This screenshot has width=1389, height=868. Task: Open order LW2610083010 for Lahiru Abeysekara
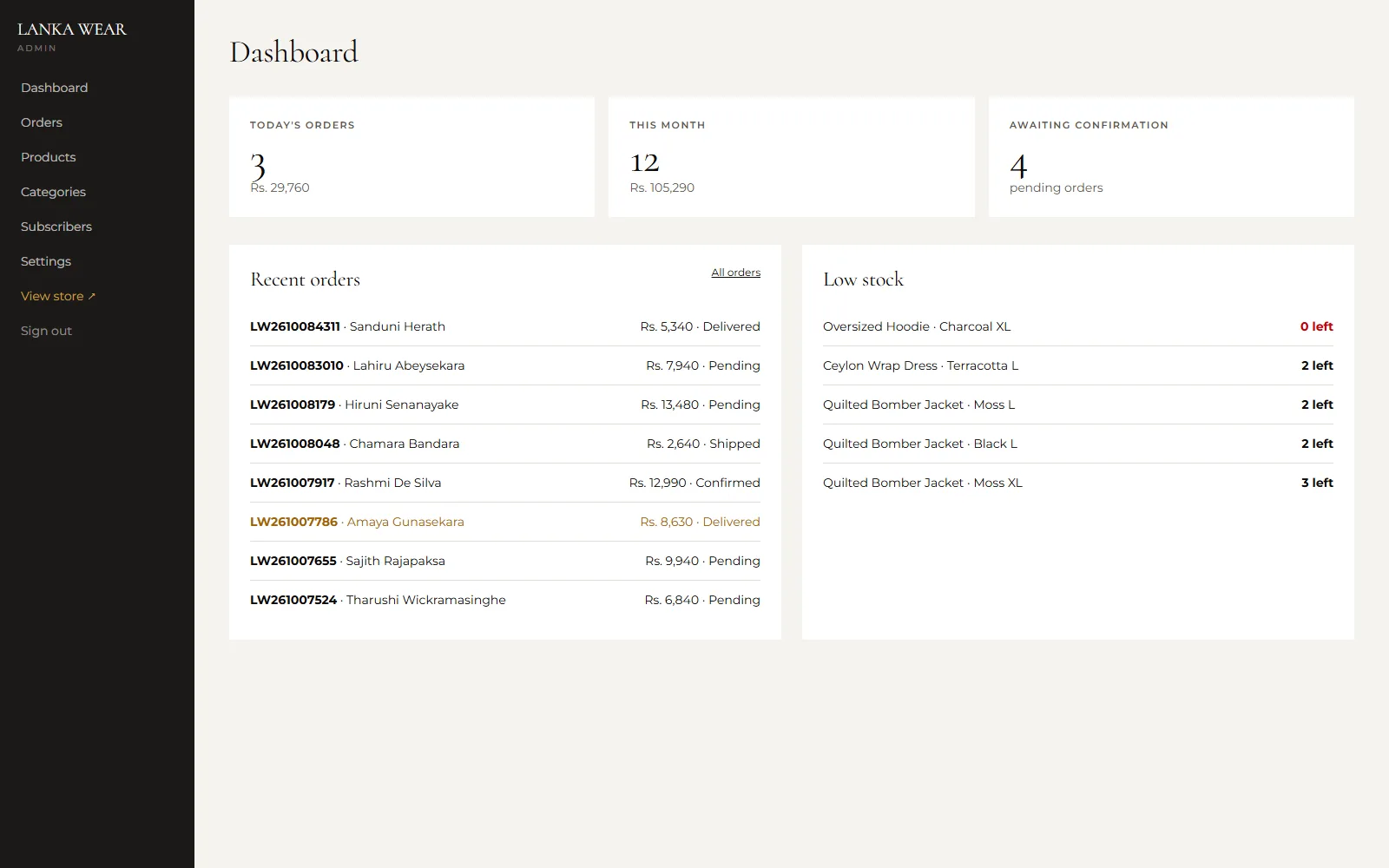[505, 365]
